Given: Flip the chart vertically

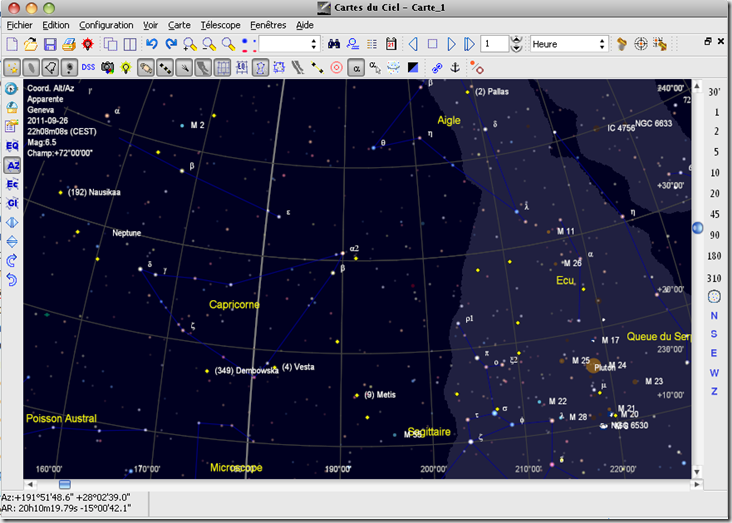Looking at the screenshot, I should click(x=12, y=241).
